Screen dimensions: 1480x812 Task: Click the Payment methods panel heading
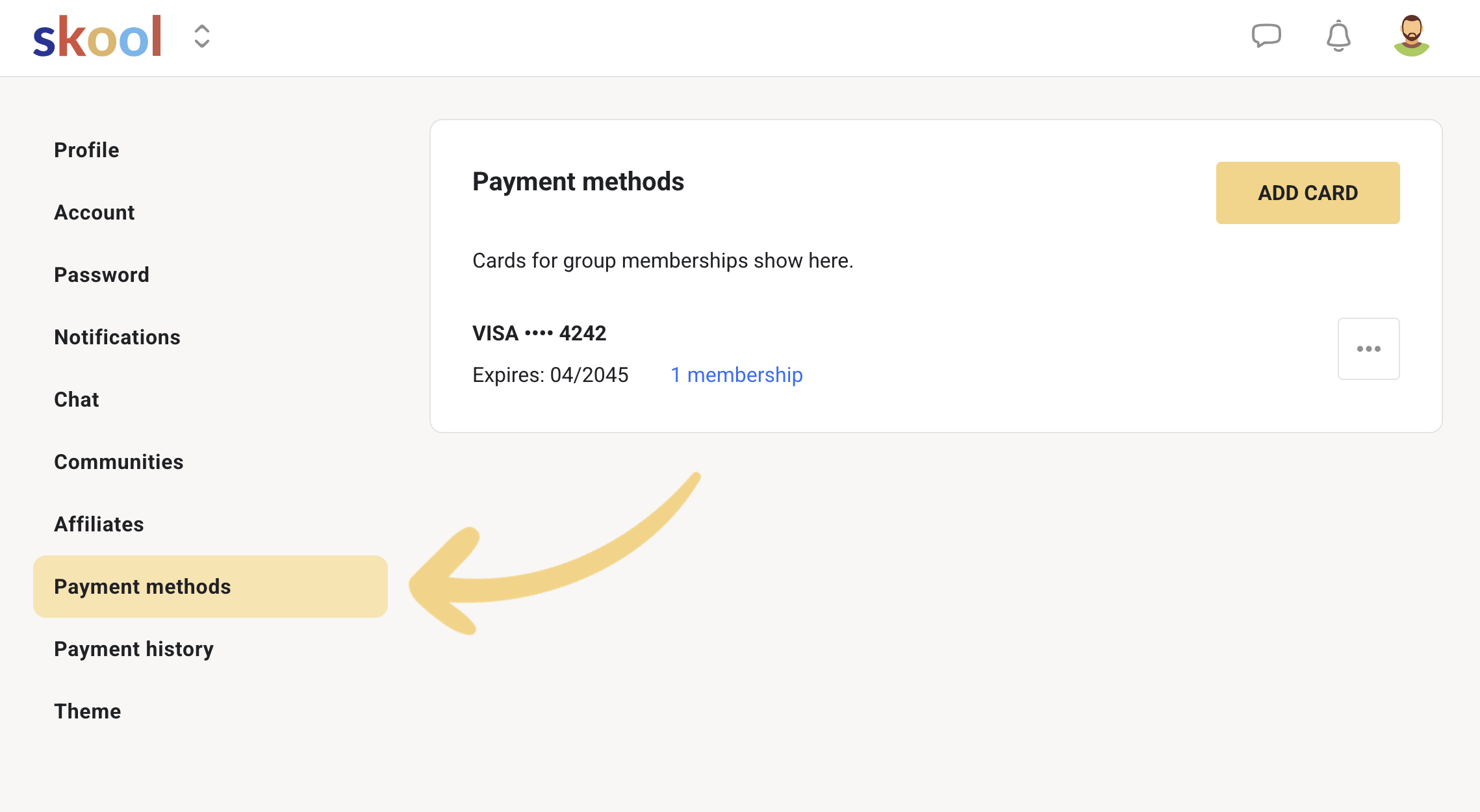tap(578, 181)
